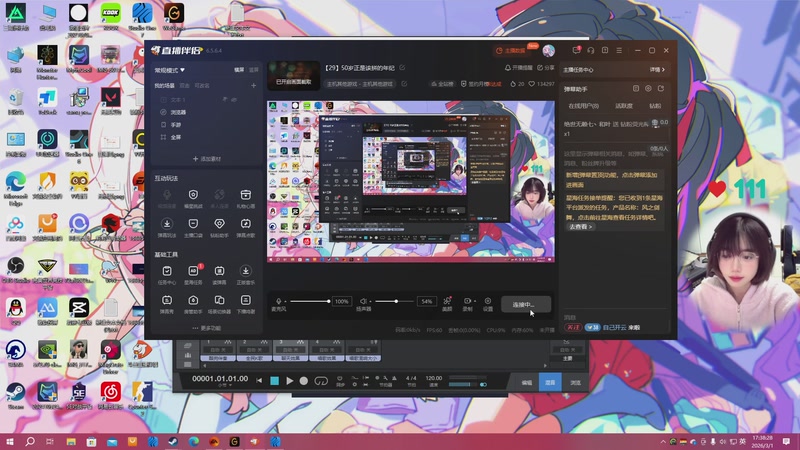Open the 正版音乐 tool icon
The width and height of the screenshot is (800, 450).
tap(245, 271)
